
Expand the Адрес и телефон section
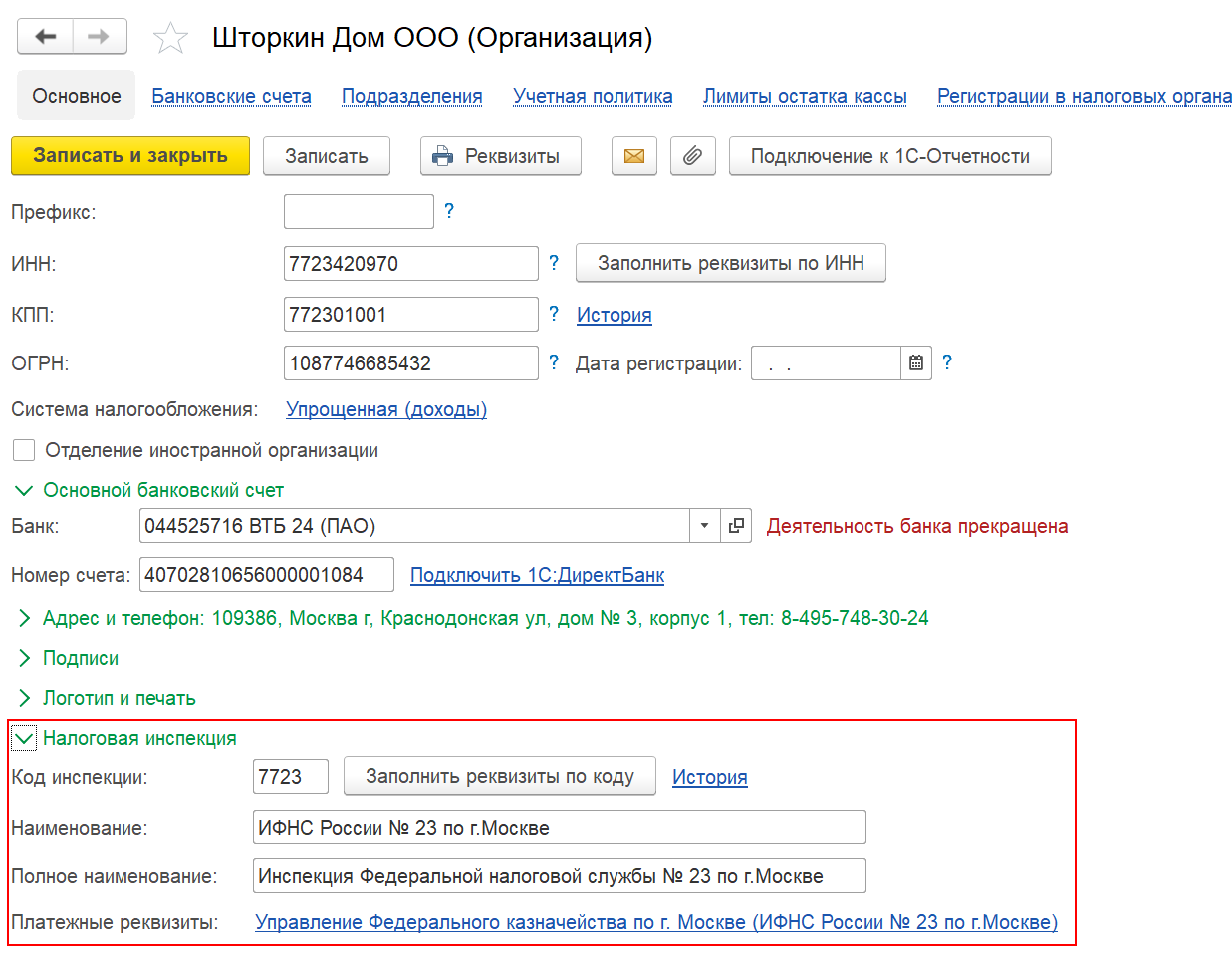pos(24,619)
